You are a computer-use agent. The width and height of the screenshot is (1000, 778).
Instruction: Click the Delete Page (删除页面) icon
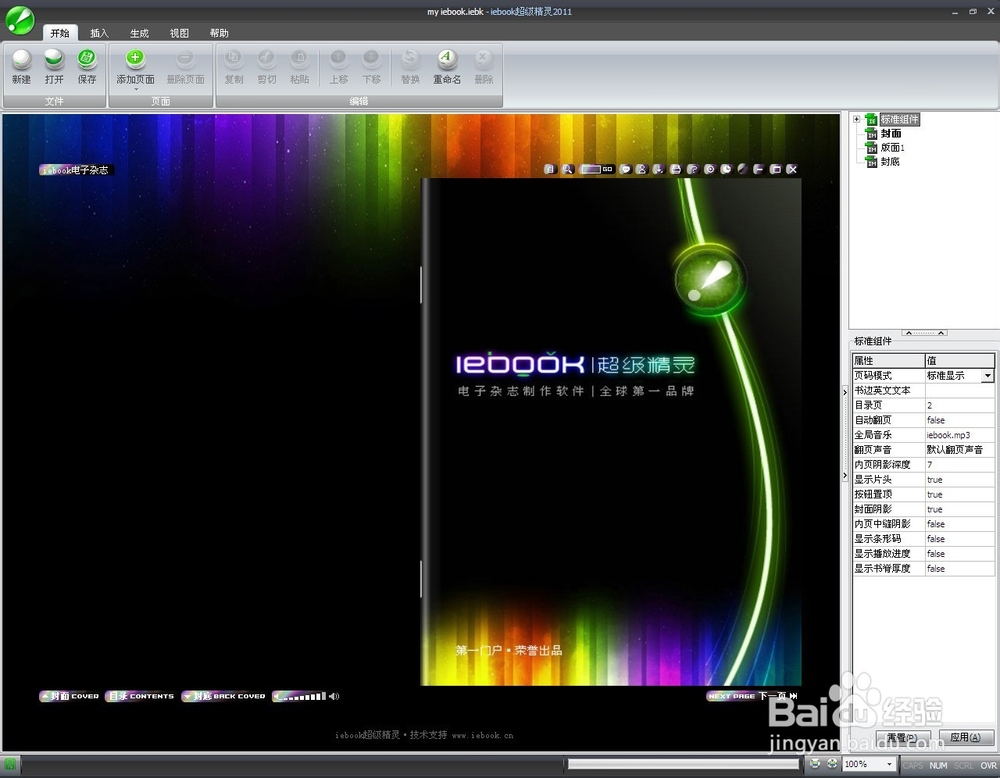tap(186, 60)
